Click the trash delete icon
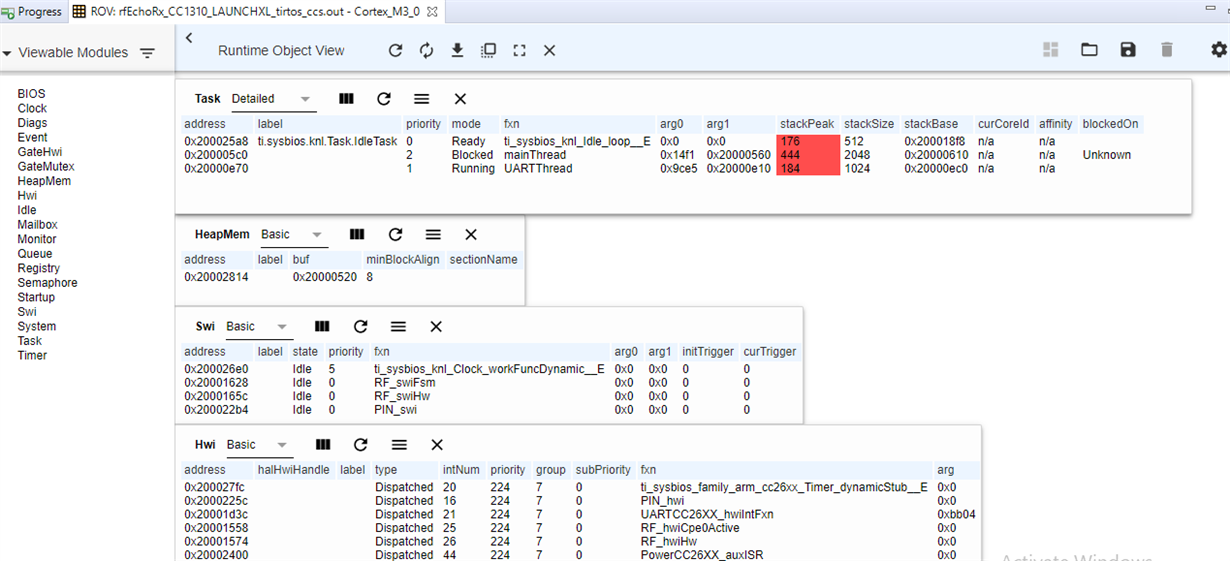This screenshot has width=1230, height=561. 1166,49
